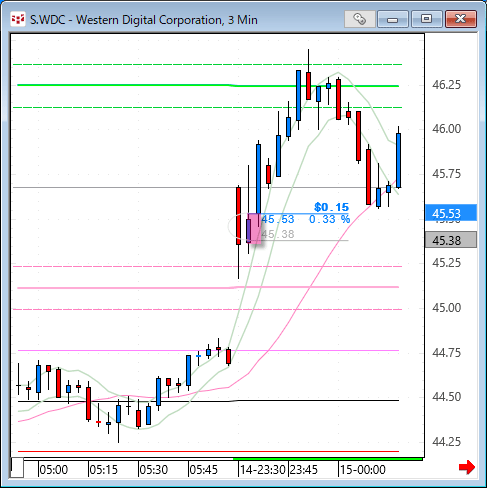Click the 23:45 time axis label
487x488 pixels.
click(x=304, y=470)
